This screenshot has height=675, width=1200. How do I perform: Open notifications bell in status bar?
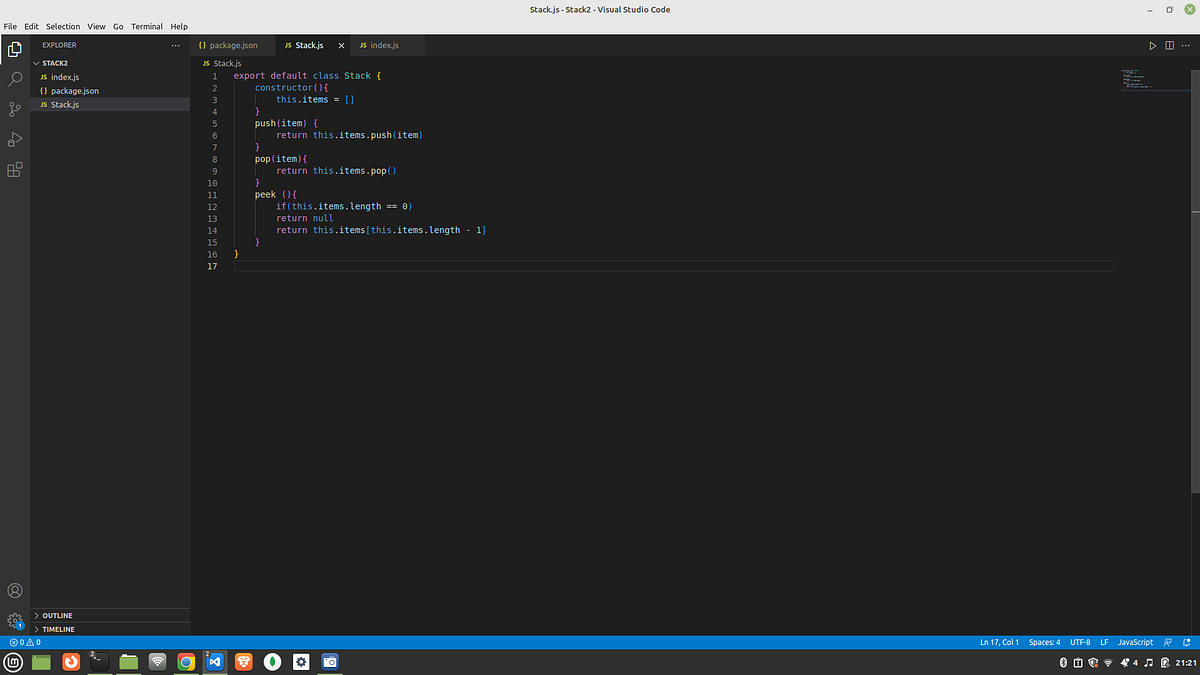click(x=1185, y=642)
